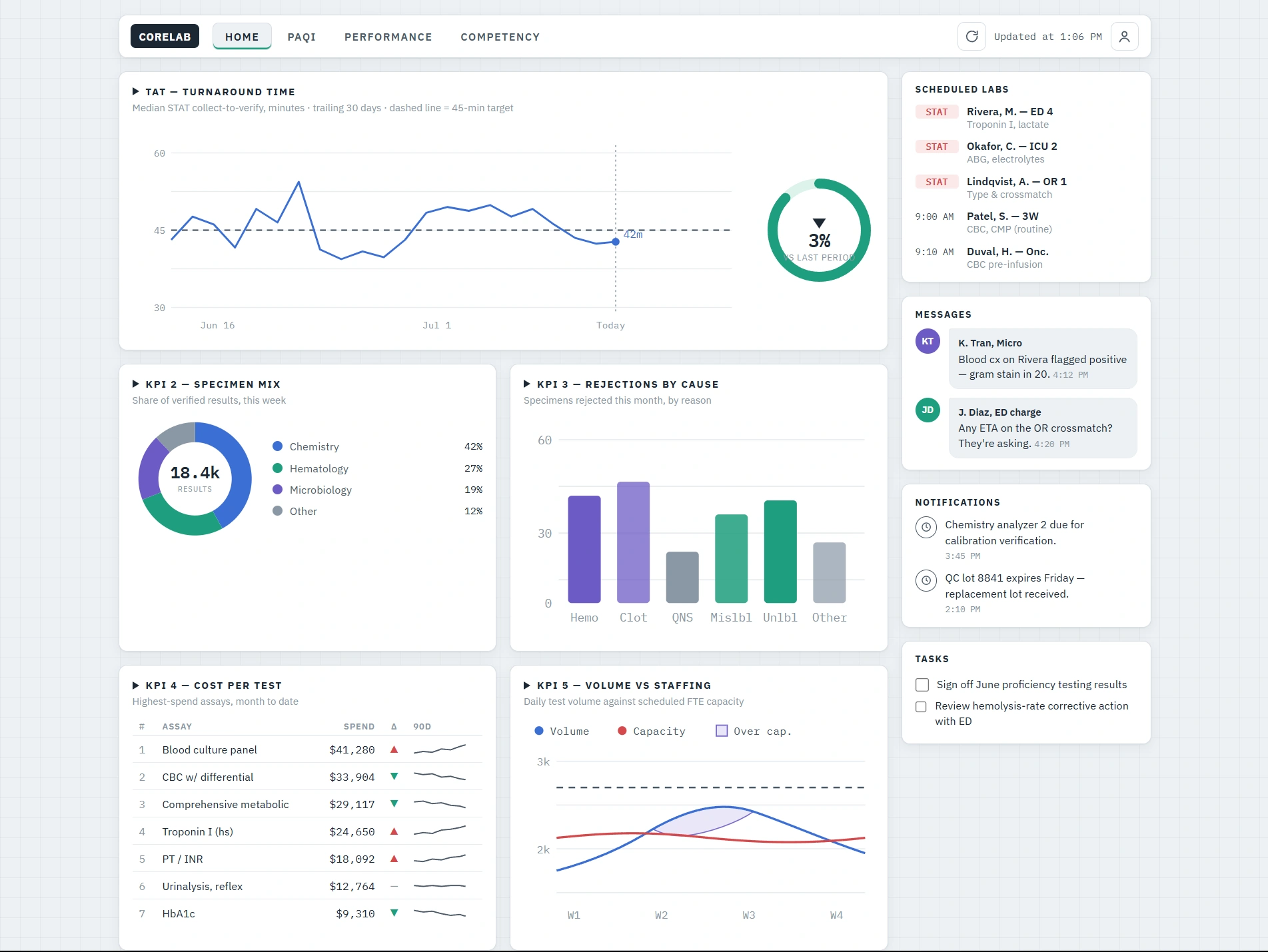Viewport: 1268px width, 952px height.
Task: Click the CORELAB logo button
Action: 165,37
